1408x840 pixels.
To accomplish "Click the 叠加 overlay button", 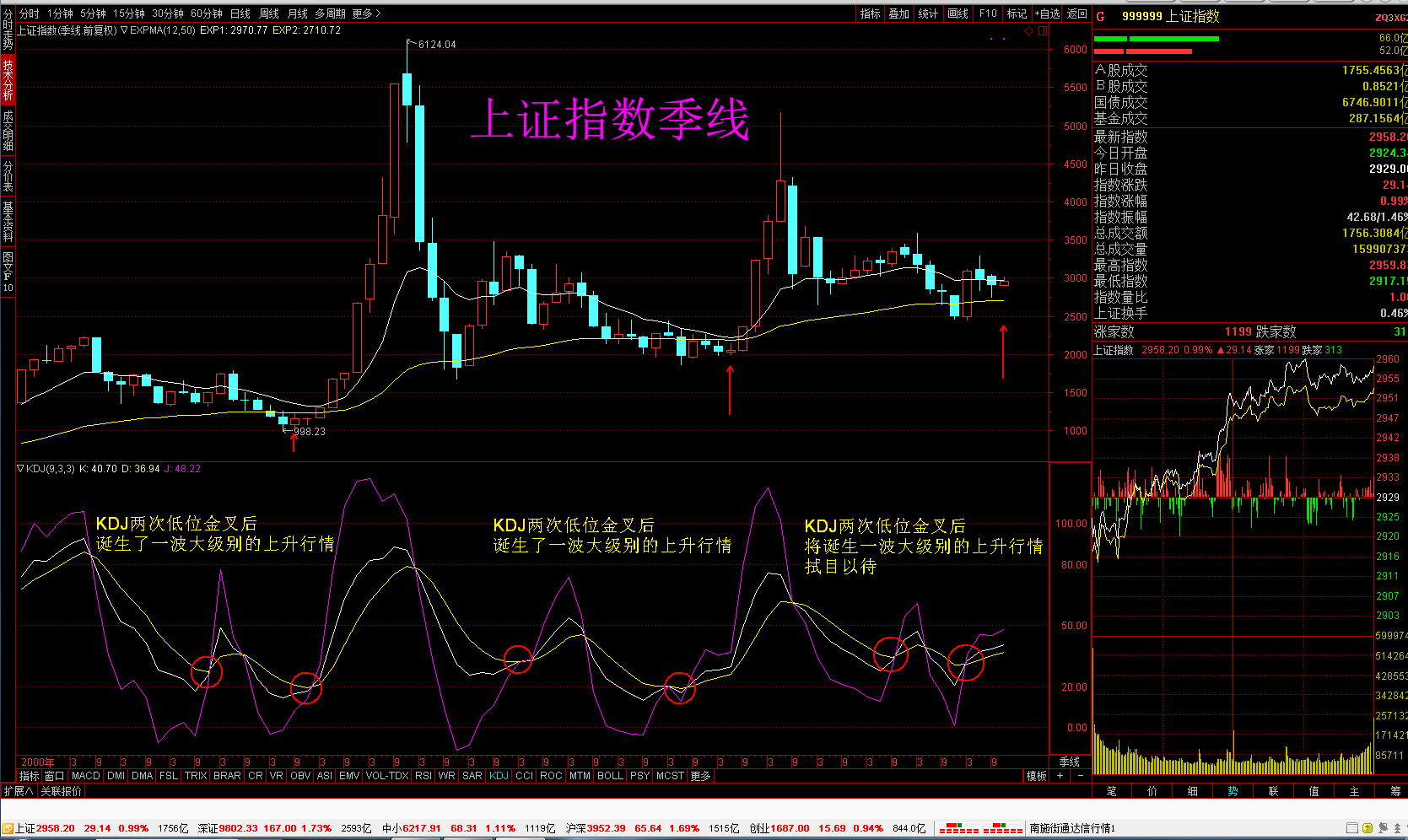I will coord(899,13).
